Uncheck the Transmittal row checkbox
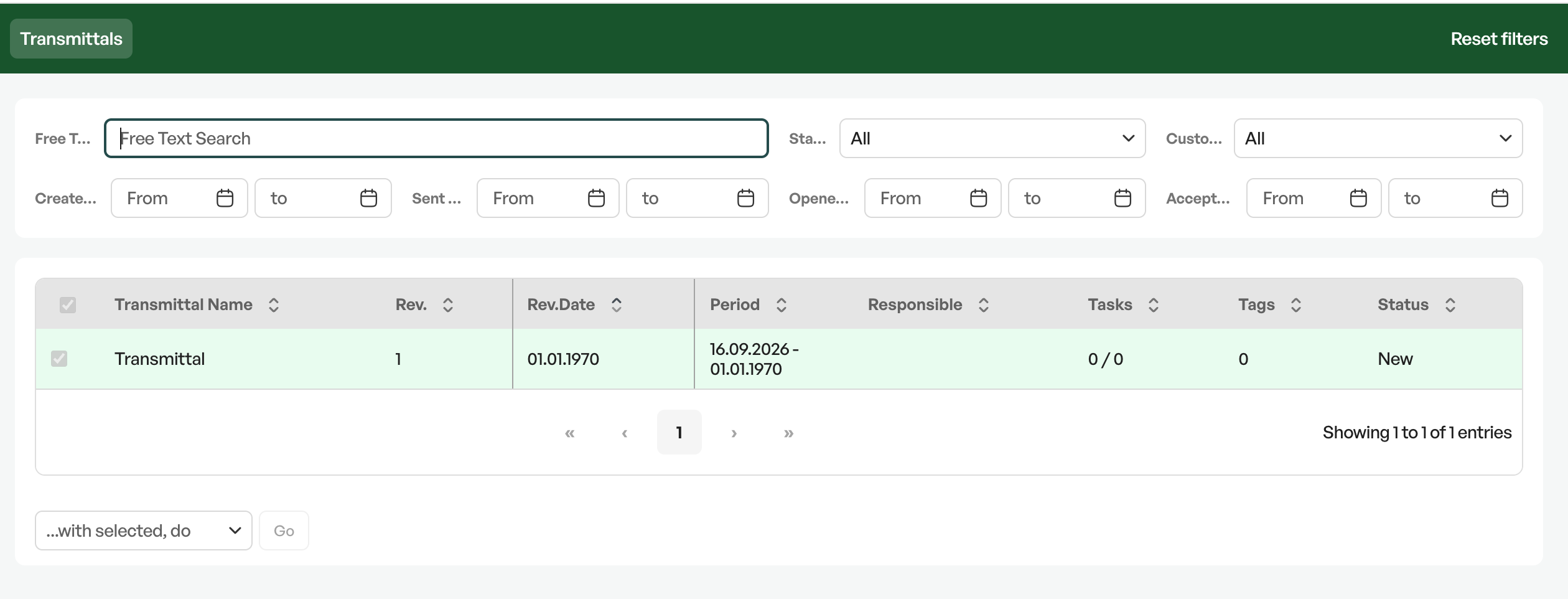The height and width of the screenshot is (599, 1568). [x=59, y=359]
